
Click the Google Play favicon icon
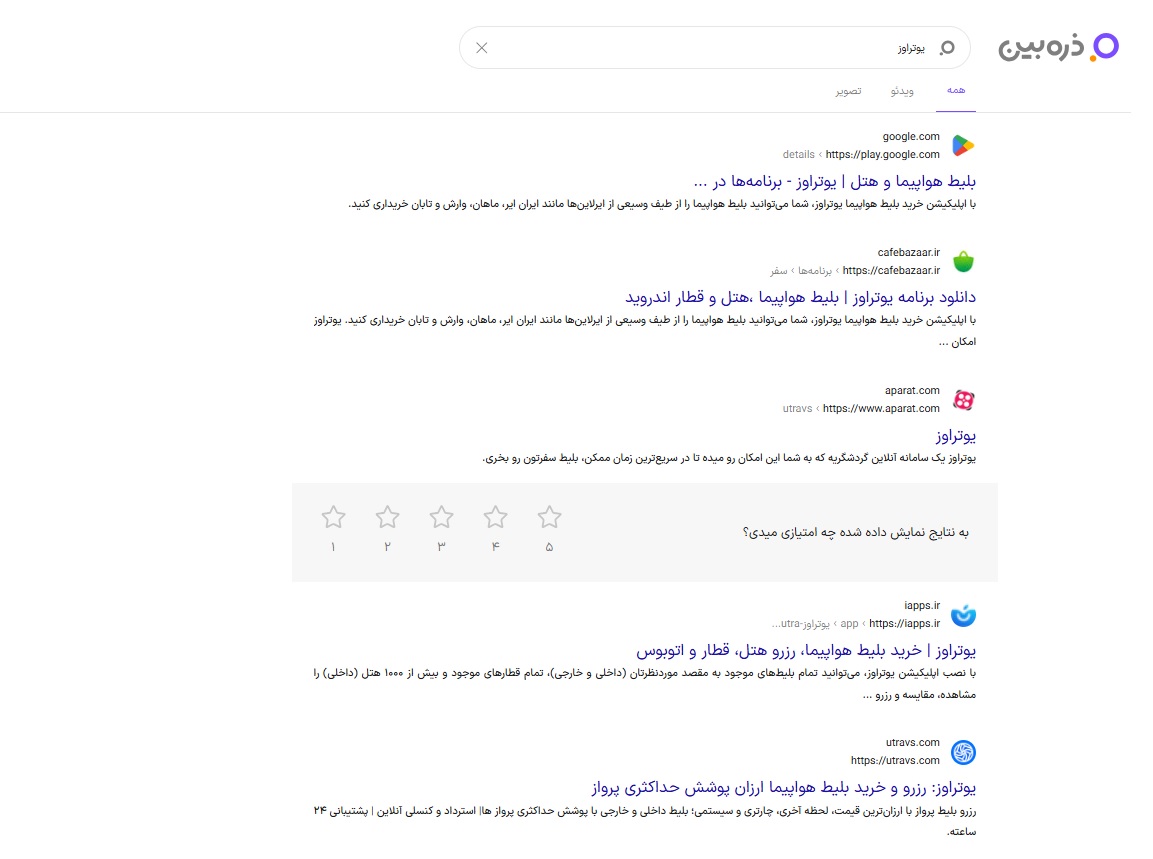click(x=963, y=145)
